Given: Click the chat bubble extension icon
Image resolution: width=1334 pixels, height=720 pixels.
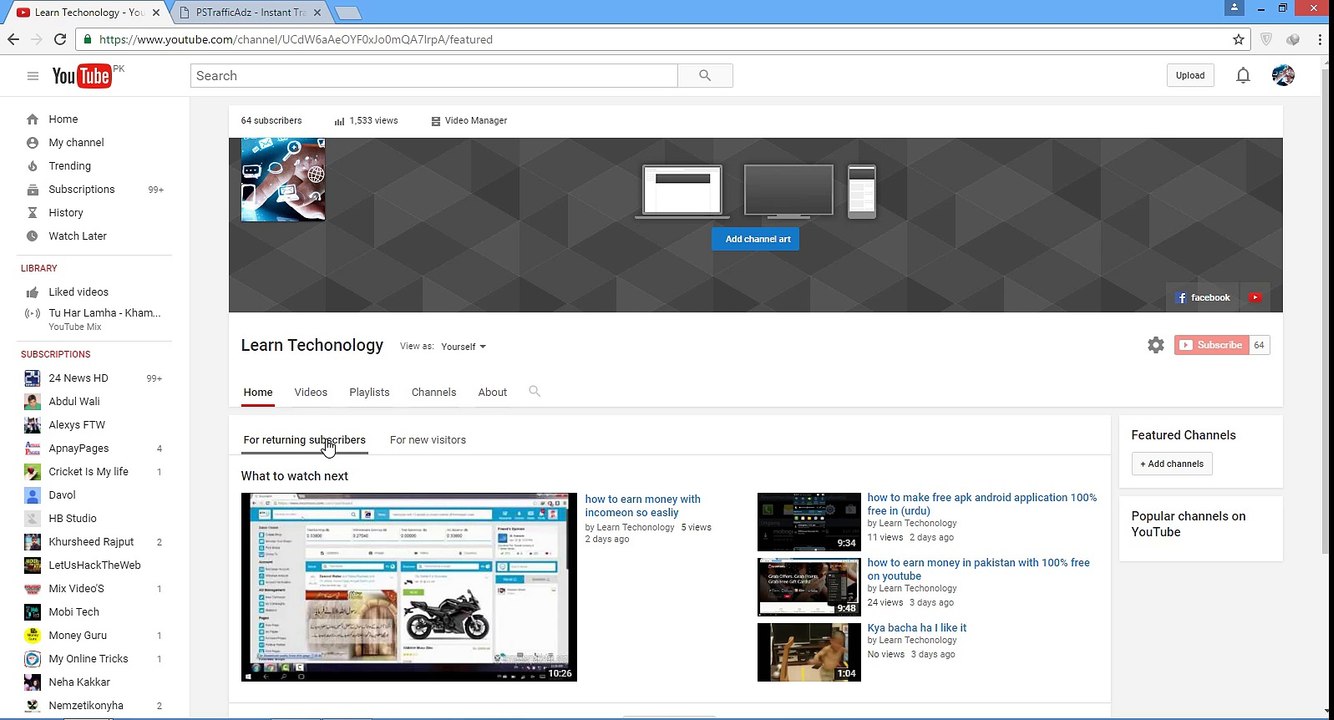Looking at the screenshot, I should [x=1293, y=39].
